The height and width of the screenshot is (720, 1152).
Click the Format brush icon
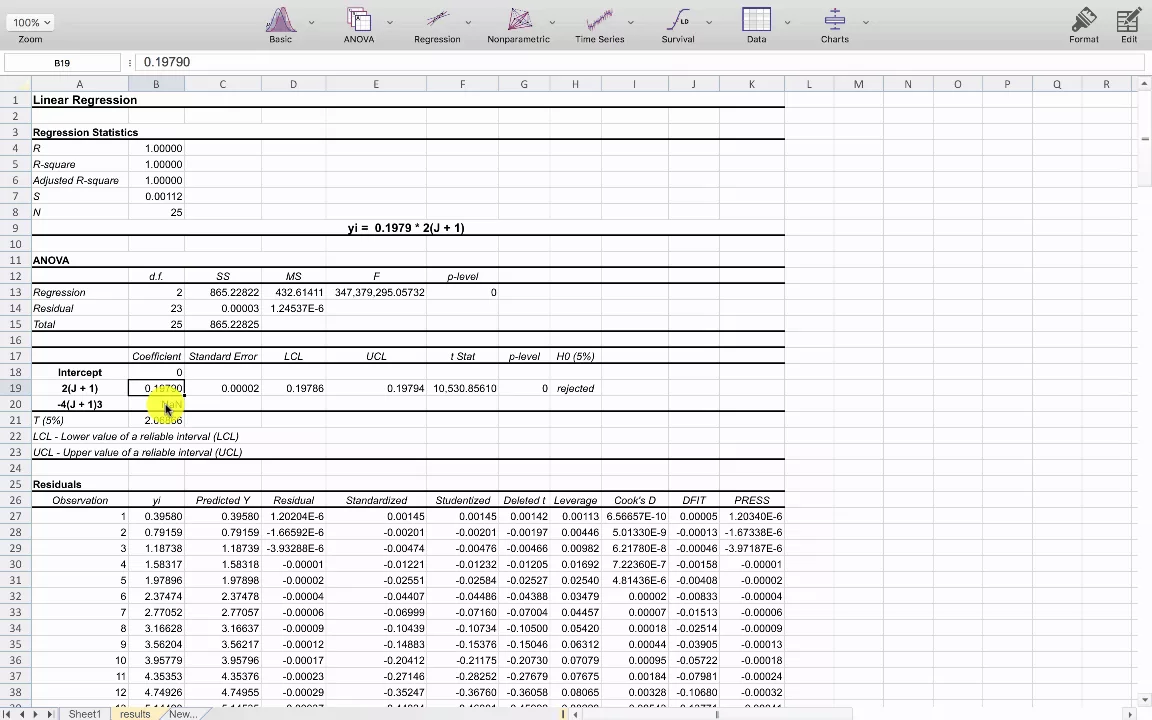click(x=1084, y=20)
